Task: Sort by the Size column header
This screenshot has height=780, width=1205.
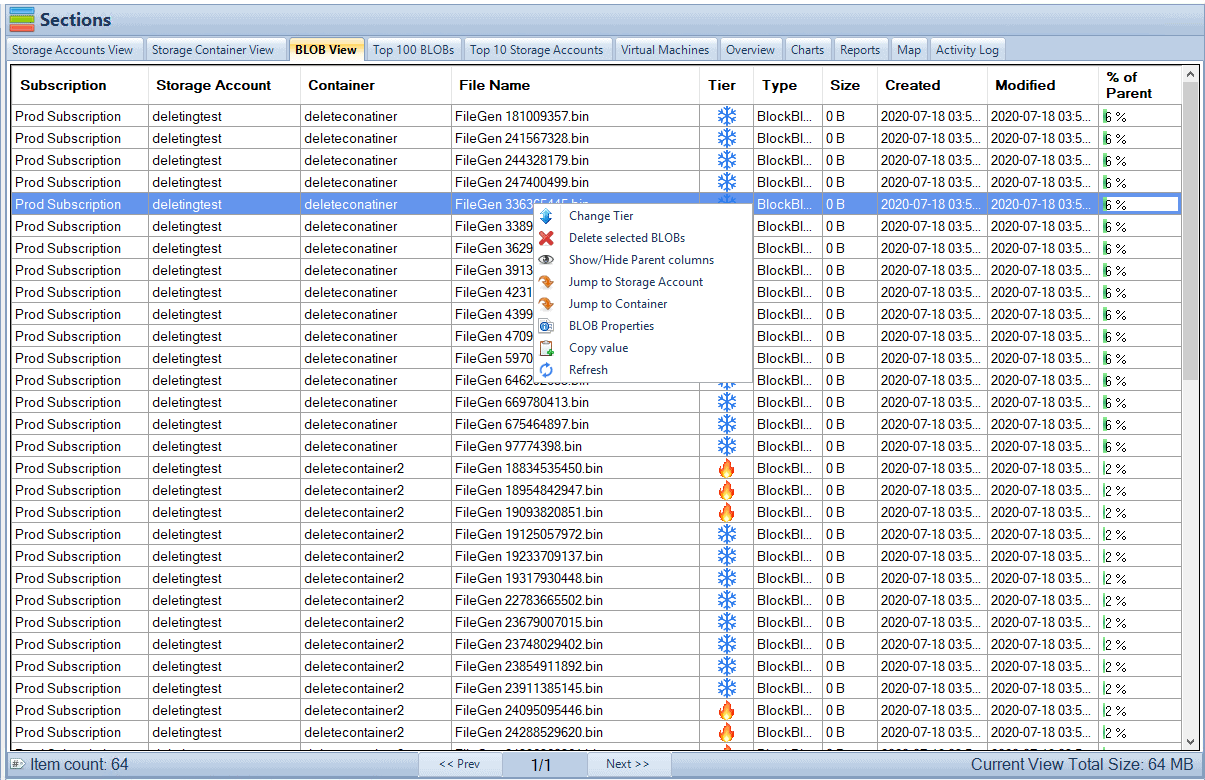Action: coord(845,85)
